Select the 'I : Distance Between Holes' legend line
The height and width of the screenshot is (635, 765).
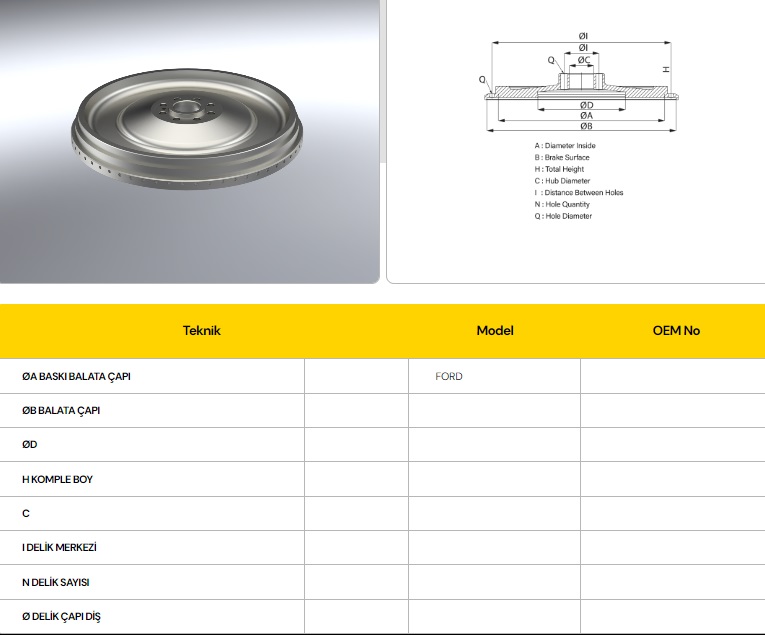pos(579,193)
